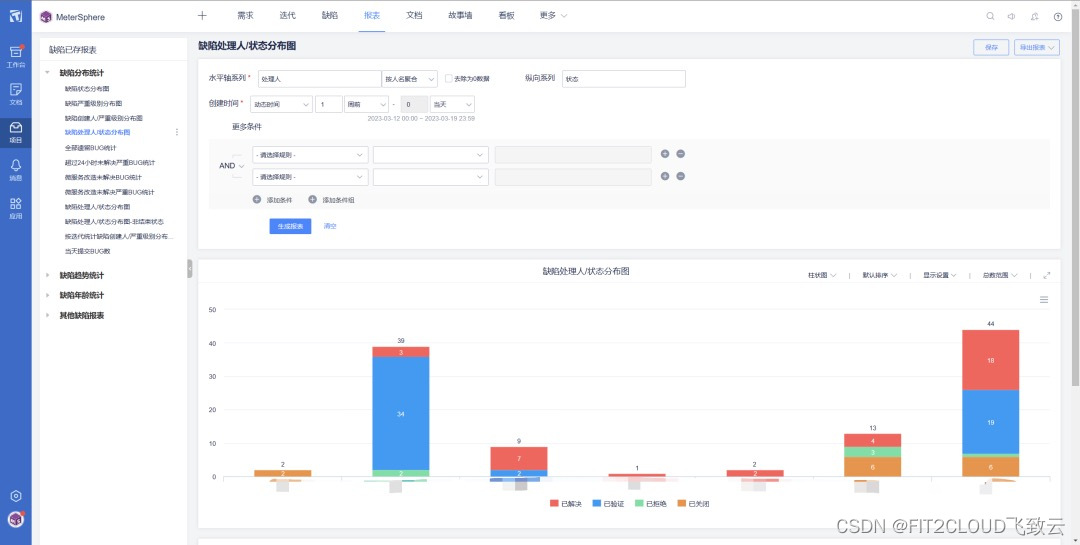Open the 消息 notifications bell icon
The height and width of the screenshot is (545, 1080).
tap(15, 169)
